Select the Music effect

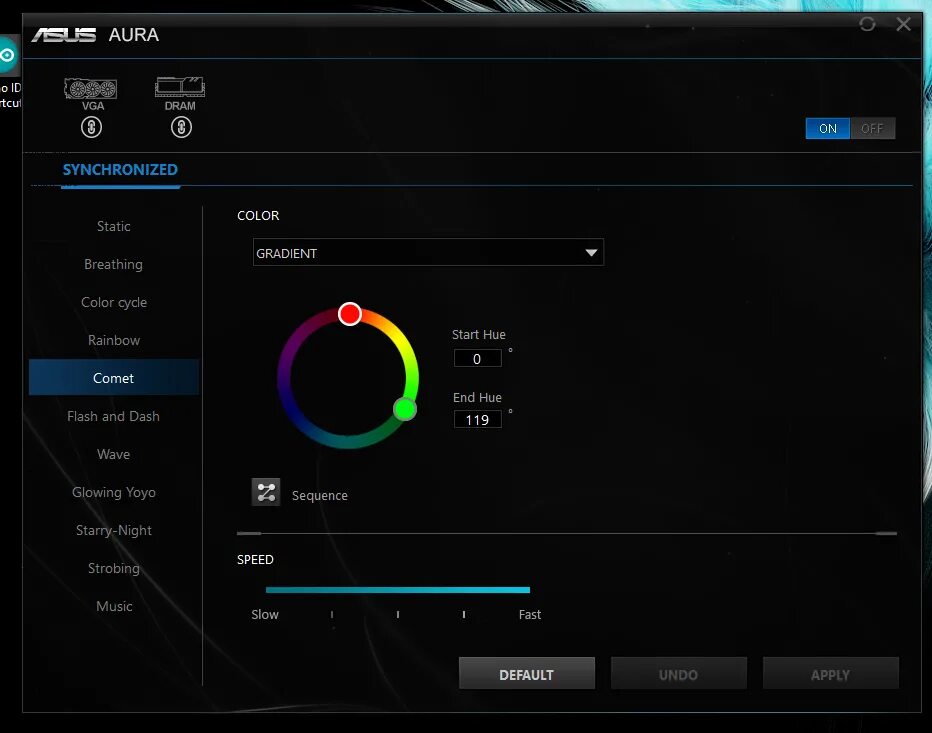pyautogui.click(x=114, y=607)
